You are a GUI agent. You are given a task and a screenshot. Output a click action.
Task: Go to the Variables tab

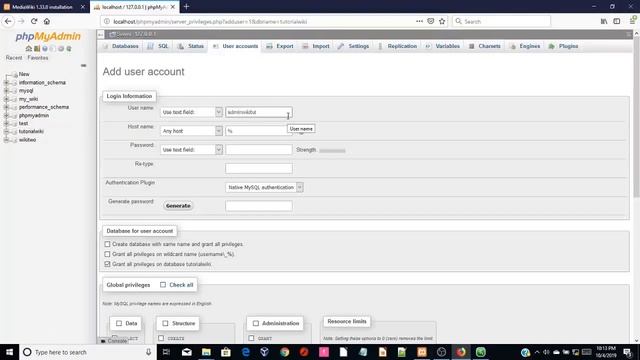442,46
